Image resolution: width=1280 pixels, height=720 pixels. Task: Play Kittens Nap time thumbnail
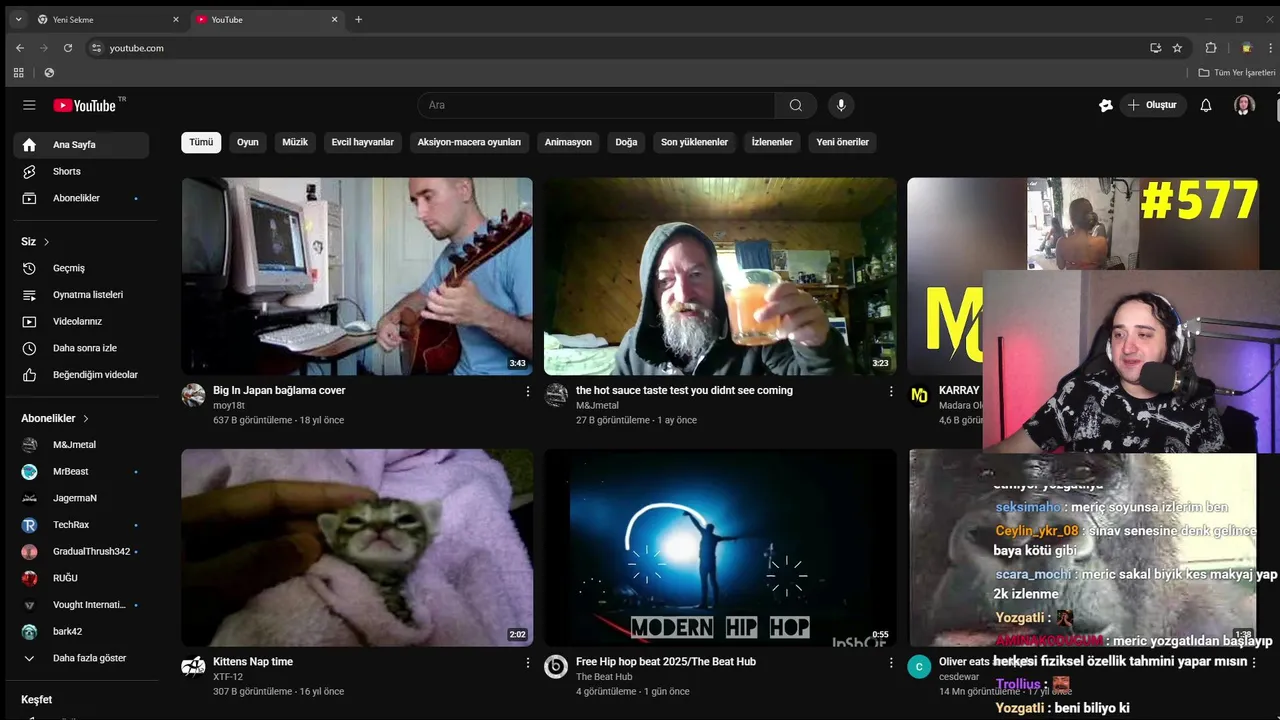pos(357,547)
